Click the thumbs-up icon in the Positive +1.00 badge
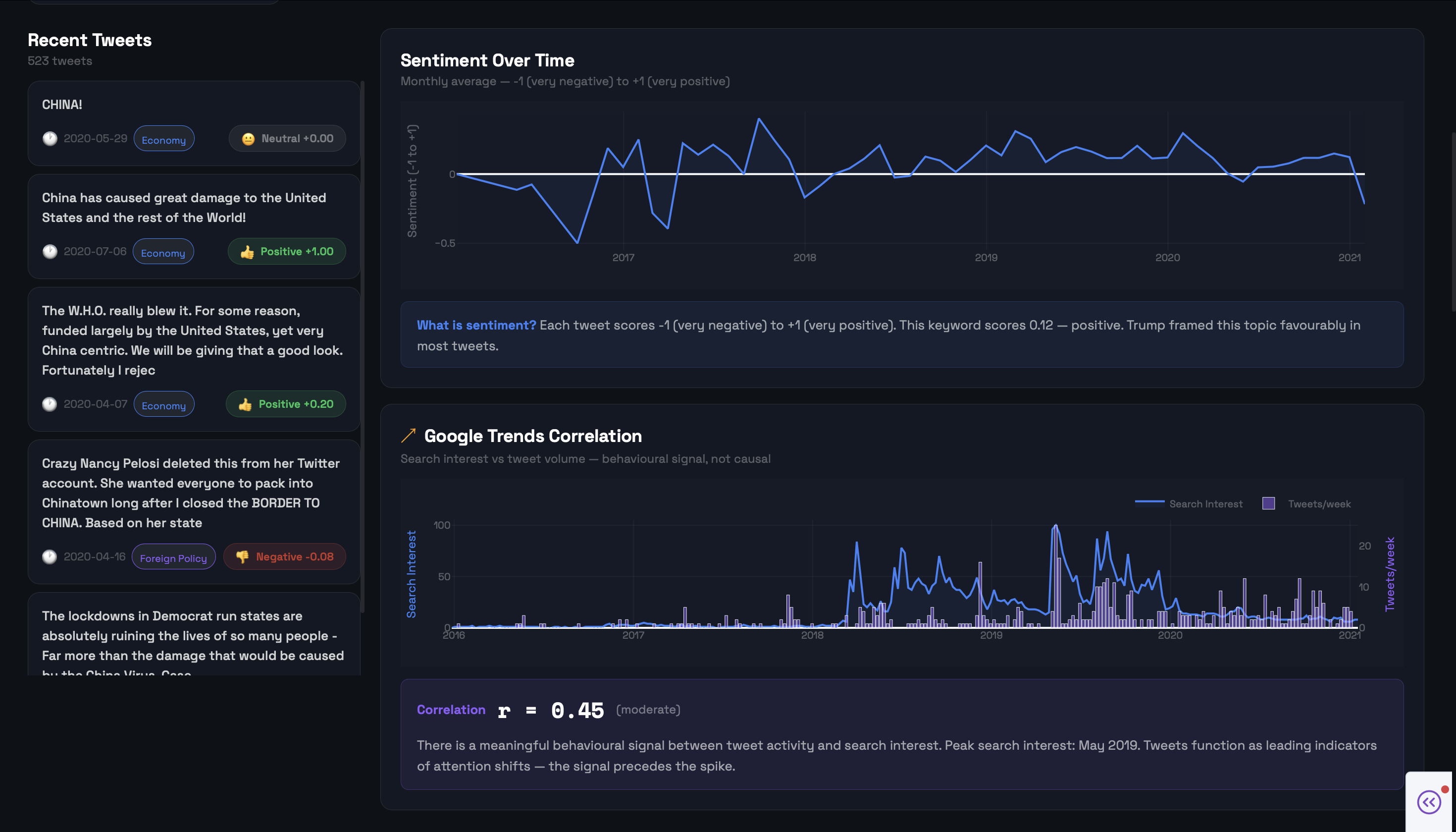1456x832 pixels. pyautogui.click(x=247, y=252)
